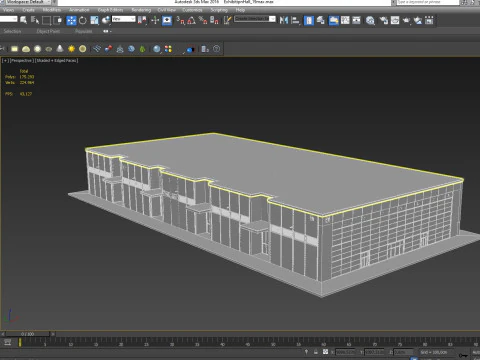Toggle Spinner Snap
This screenshot has height=360, width=480.
214,20
